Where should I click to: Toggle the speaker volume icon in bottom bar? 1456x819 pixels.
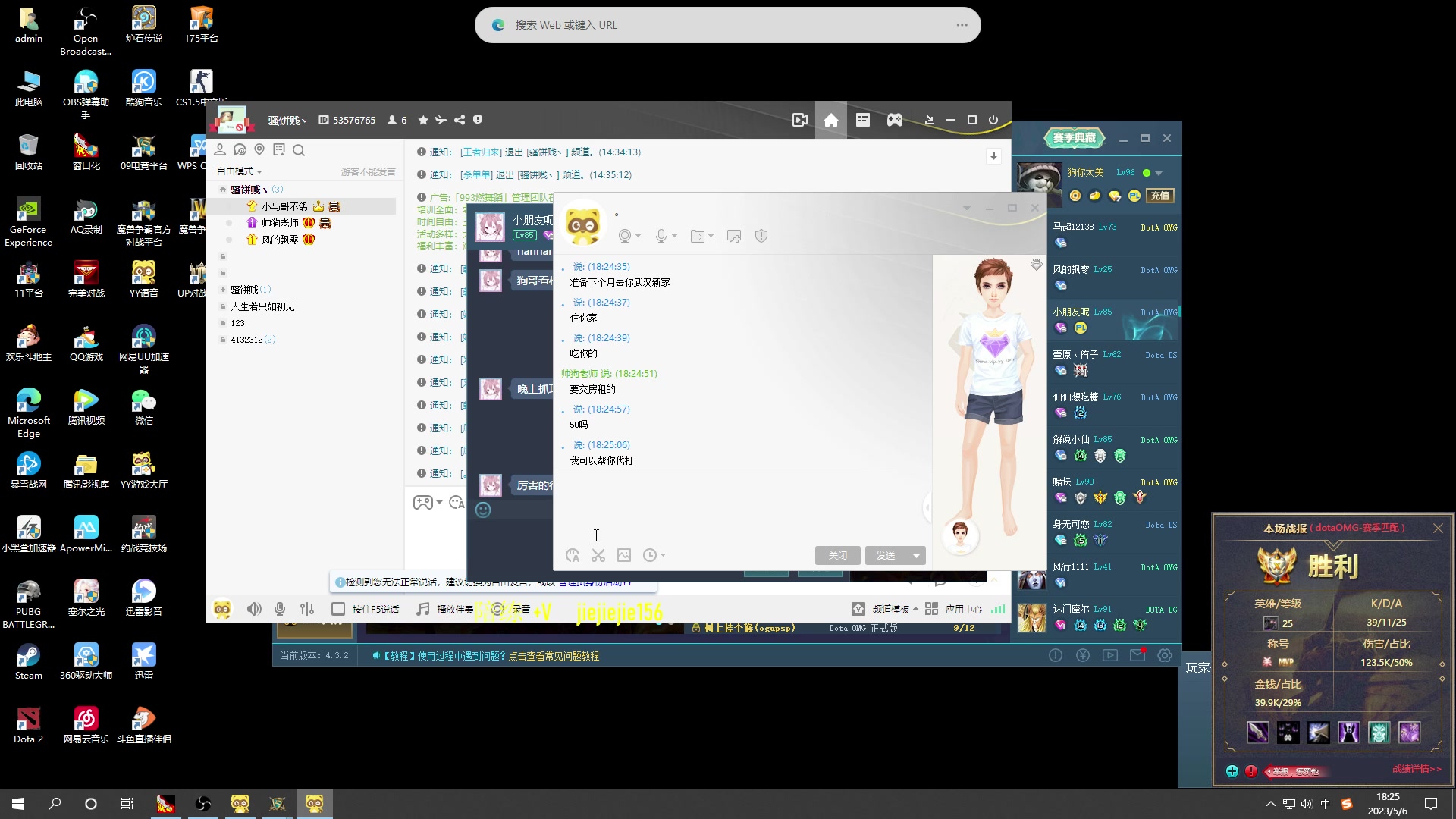254,609
